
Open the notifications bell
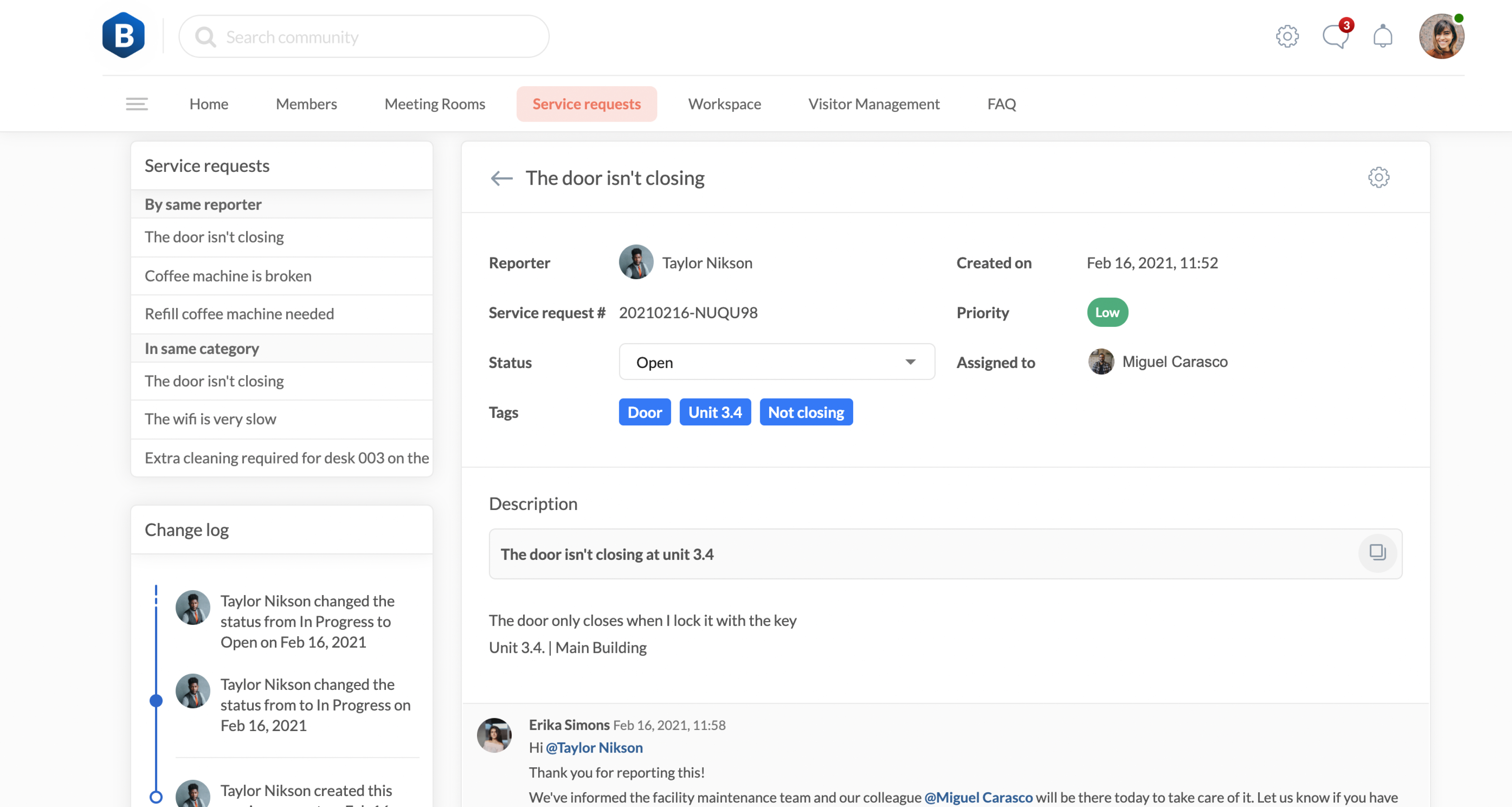point(1382,36)
